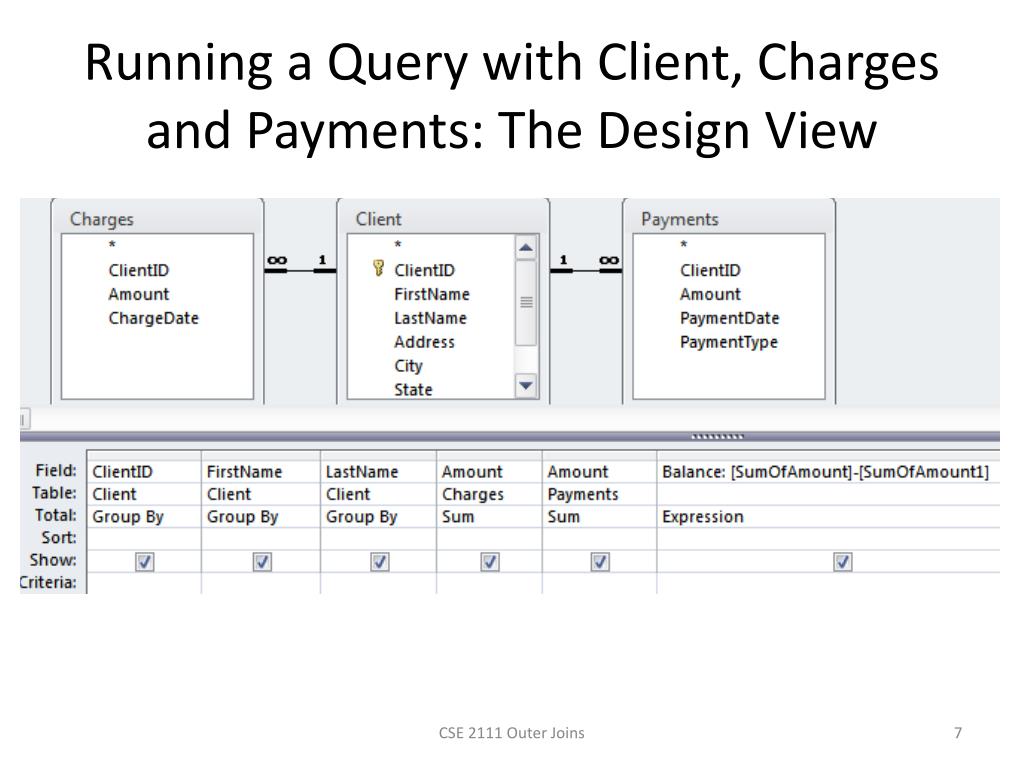Select asterisk in Client table
Viewport: 1024px width, 768px height.
pyautogui.click(x=398, y=246)
